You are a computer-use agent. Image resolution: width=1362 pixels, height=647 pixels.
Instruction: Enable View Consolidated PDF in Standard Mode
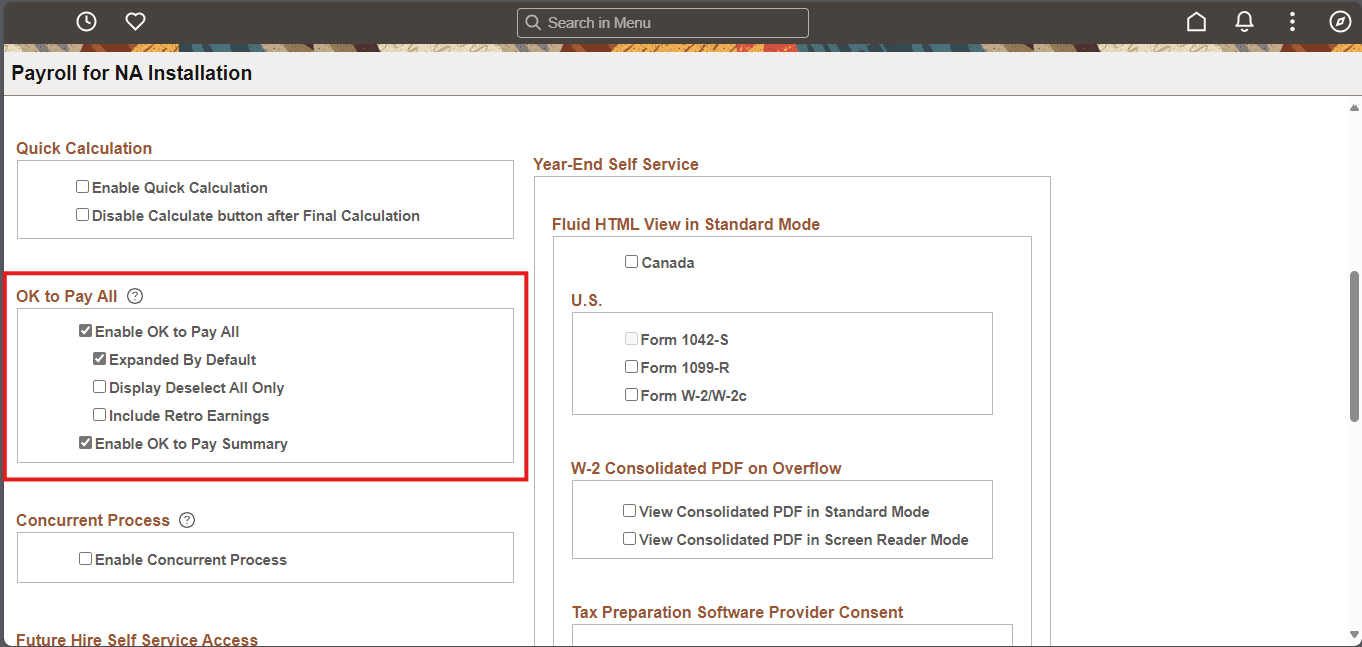click(x=629, y=509)
